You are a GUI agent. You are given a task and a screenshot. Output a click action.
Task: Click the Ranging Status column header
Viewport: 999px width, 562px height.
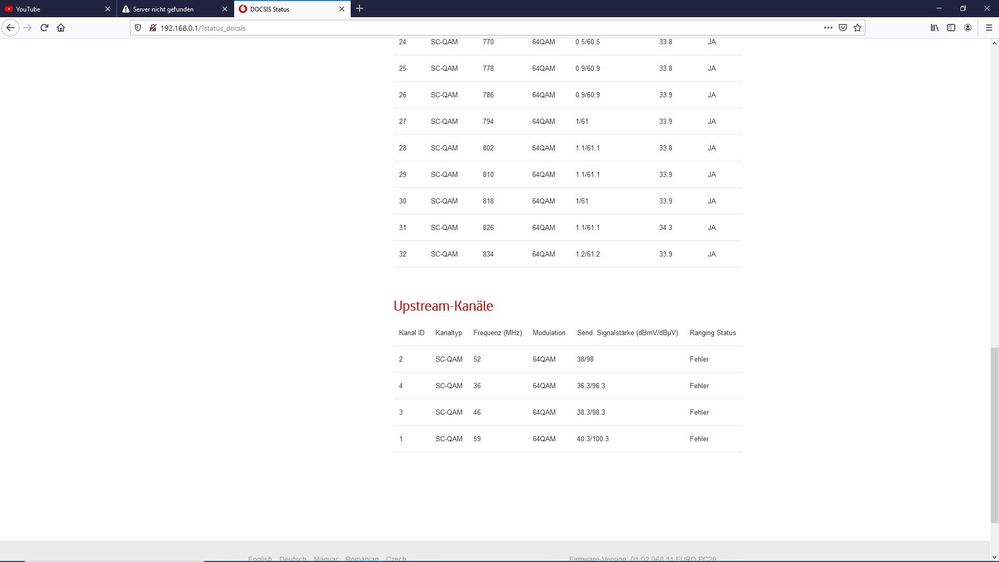[712, 333]
